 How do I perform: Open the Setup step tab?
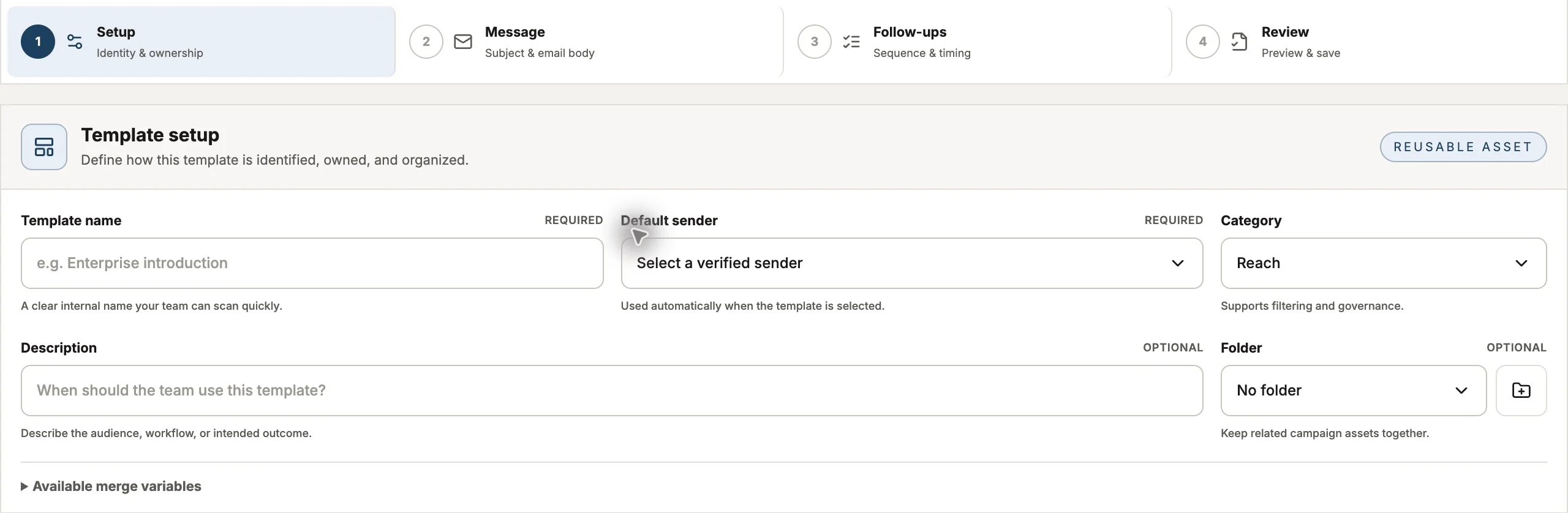(202, 42)
